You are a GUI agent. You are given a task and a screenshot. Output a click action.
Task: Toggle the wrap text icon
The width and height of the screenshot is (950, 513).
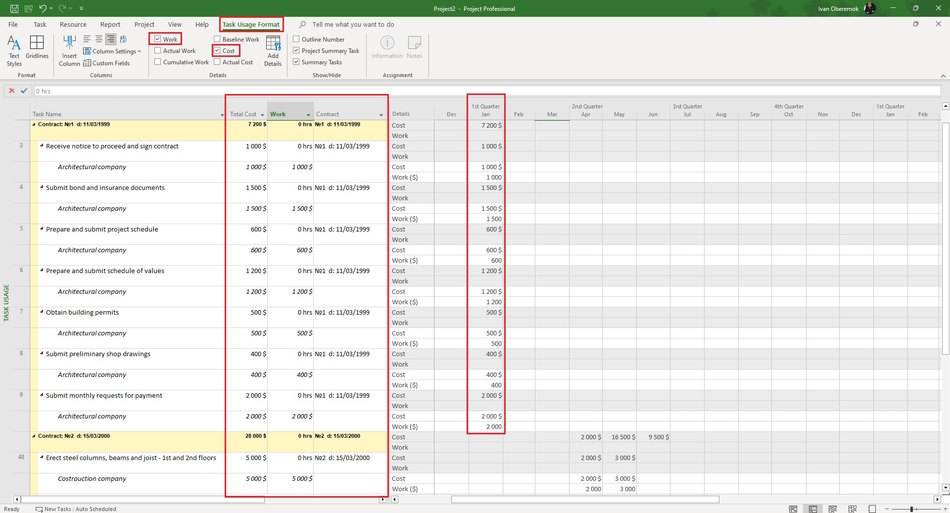(x=124, y=39)
